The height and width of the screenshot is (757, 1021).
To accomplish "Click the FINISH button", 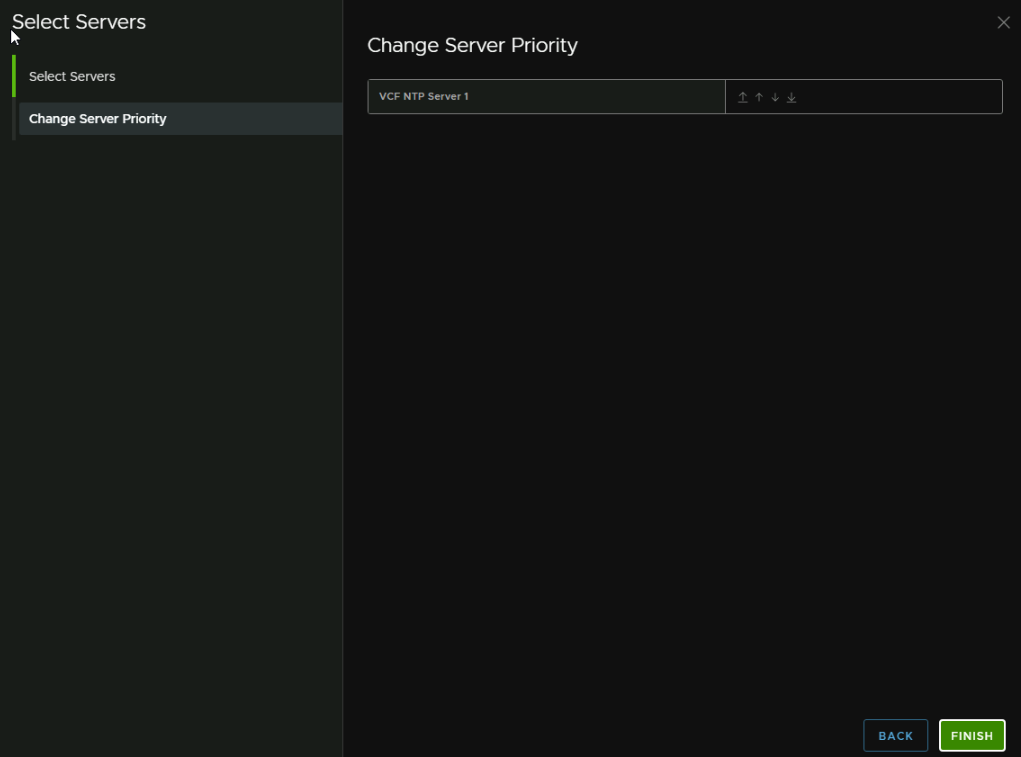I will [972, 736].
